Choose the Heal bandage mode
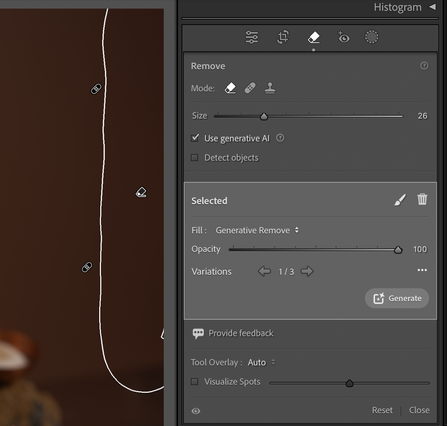Viewport: 447px width, 426px height. (250, 88)
